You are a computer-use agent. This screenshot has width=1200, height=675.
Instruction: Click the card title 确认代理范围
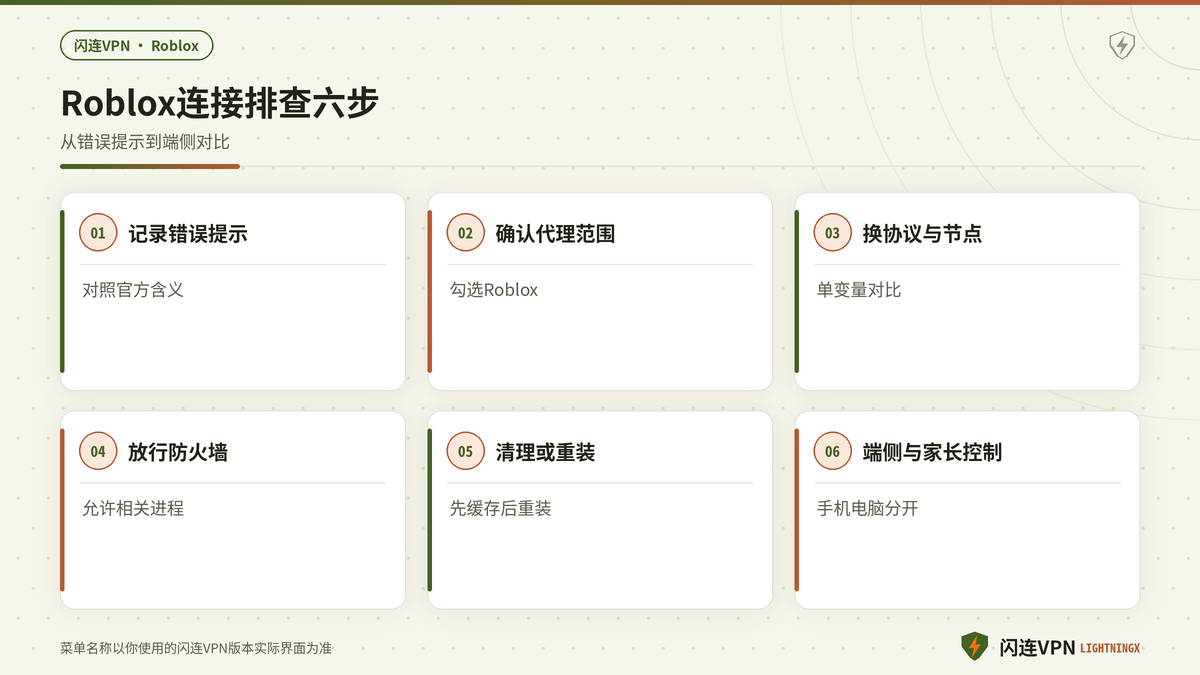coord(555,234)
